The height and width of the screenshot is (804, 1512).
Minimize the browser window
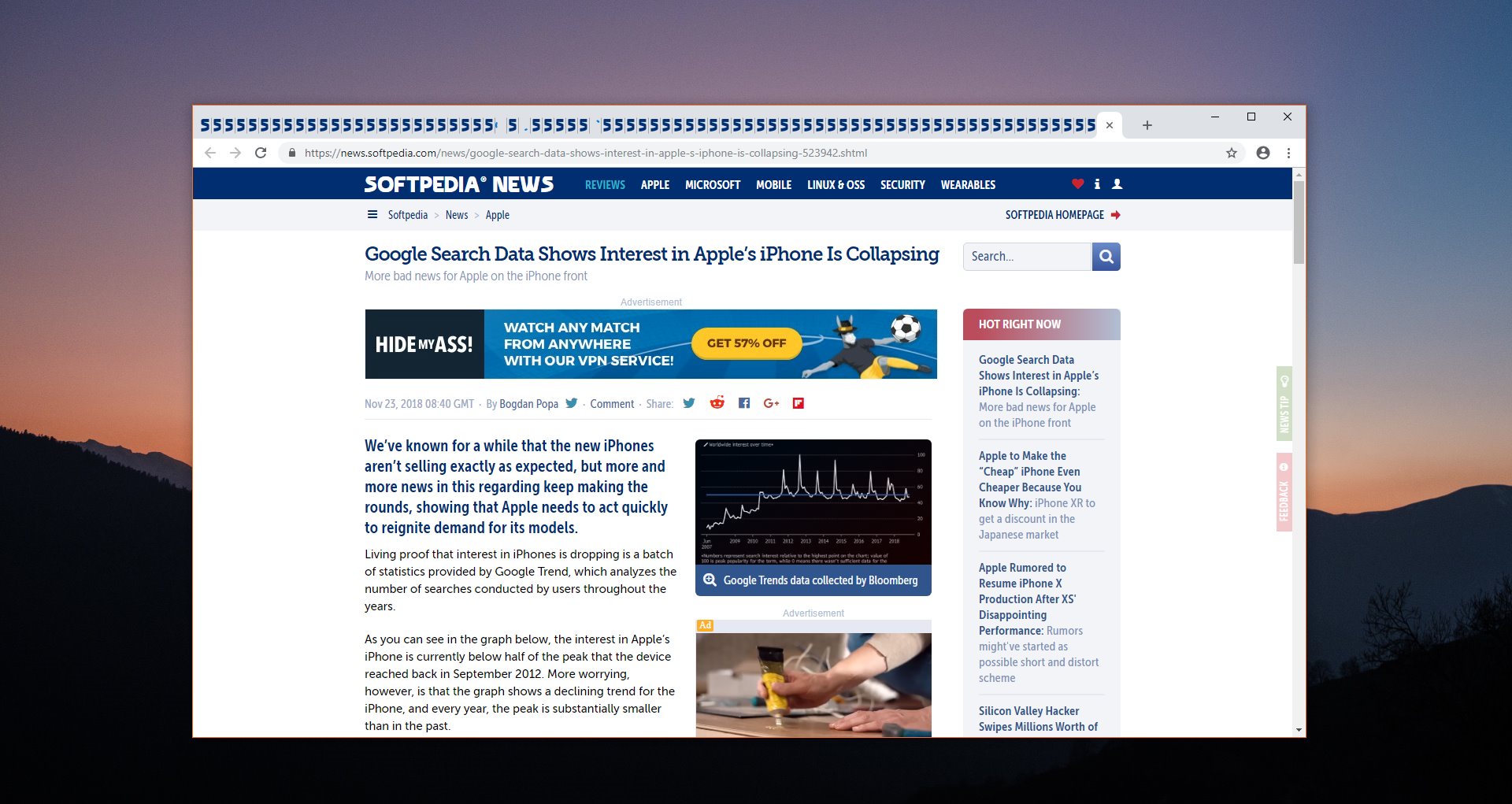click(x=1215, y=117)
